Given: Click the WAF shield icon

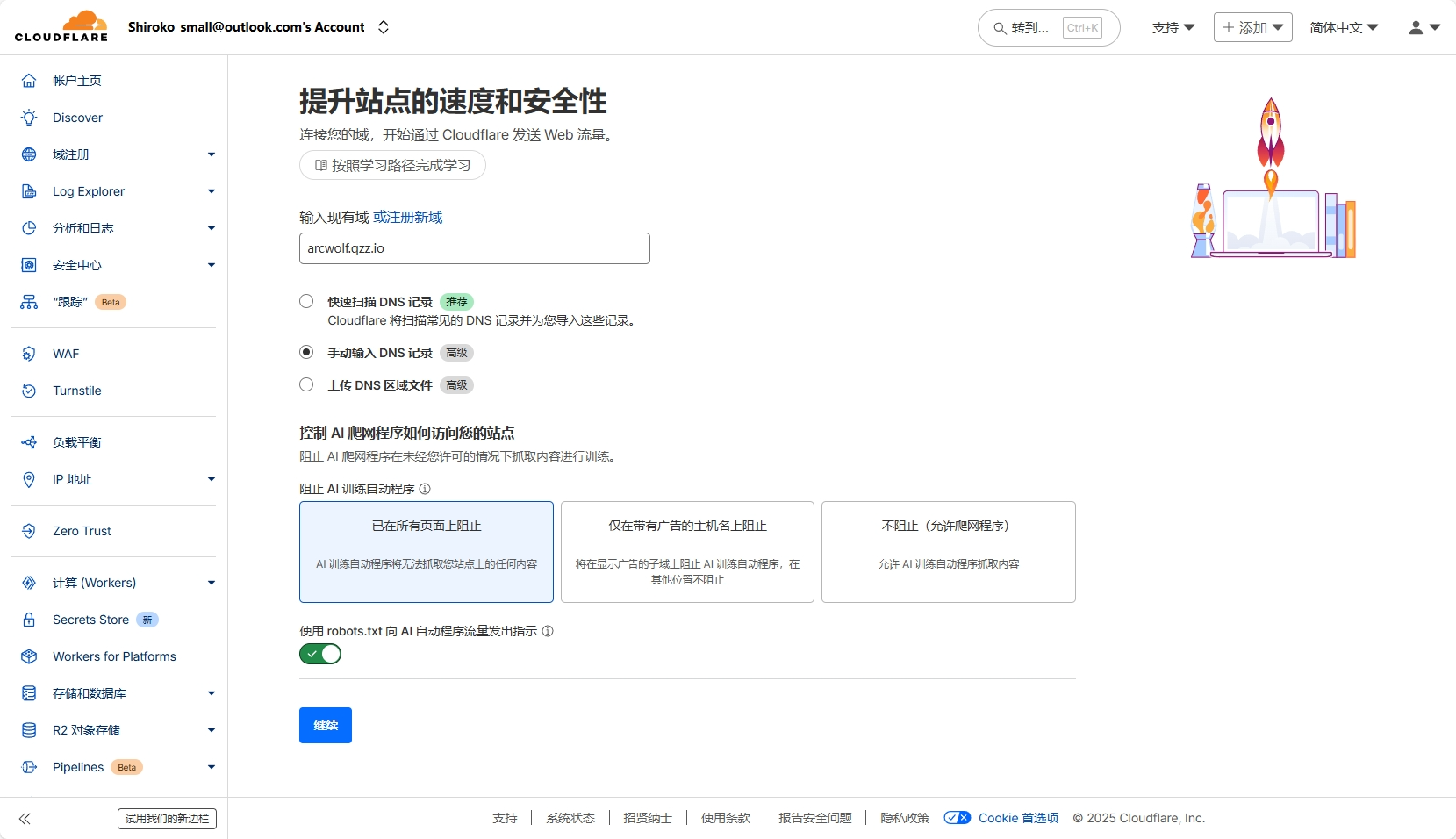Looking at the screenshot, I should click(29, 354).
